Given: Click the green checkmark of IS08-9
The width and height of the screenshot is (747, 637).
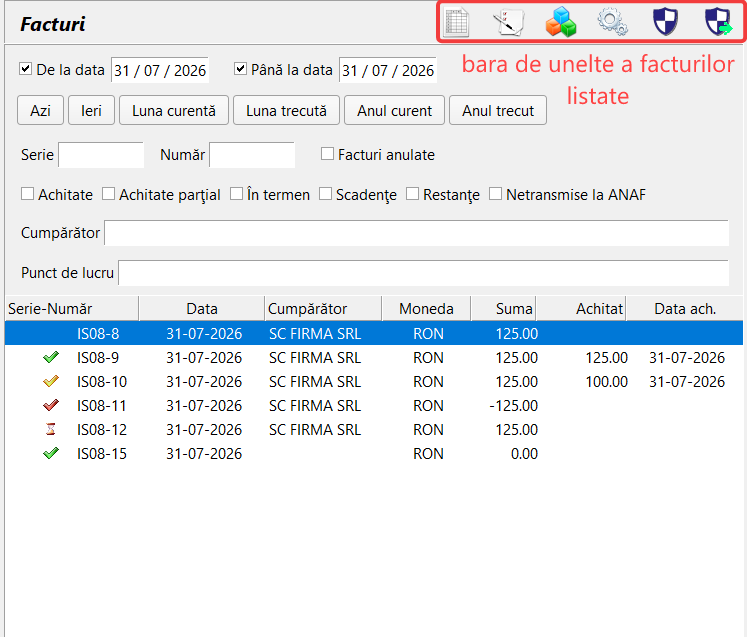Looking at the screenshot, I should (x=50, y=357).
